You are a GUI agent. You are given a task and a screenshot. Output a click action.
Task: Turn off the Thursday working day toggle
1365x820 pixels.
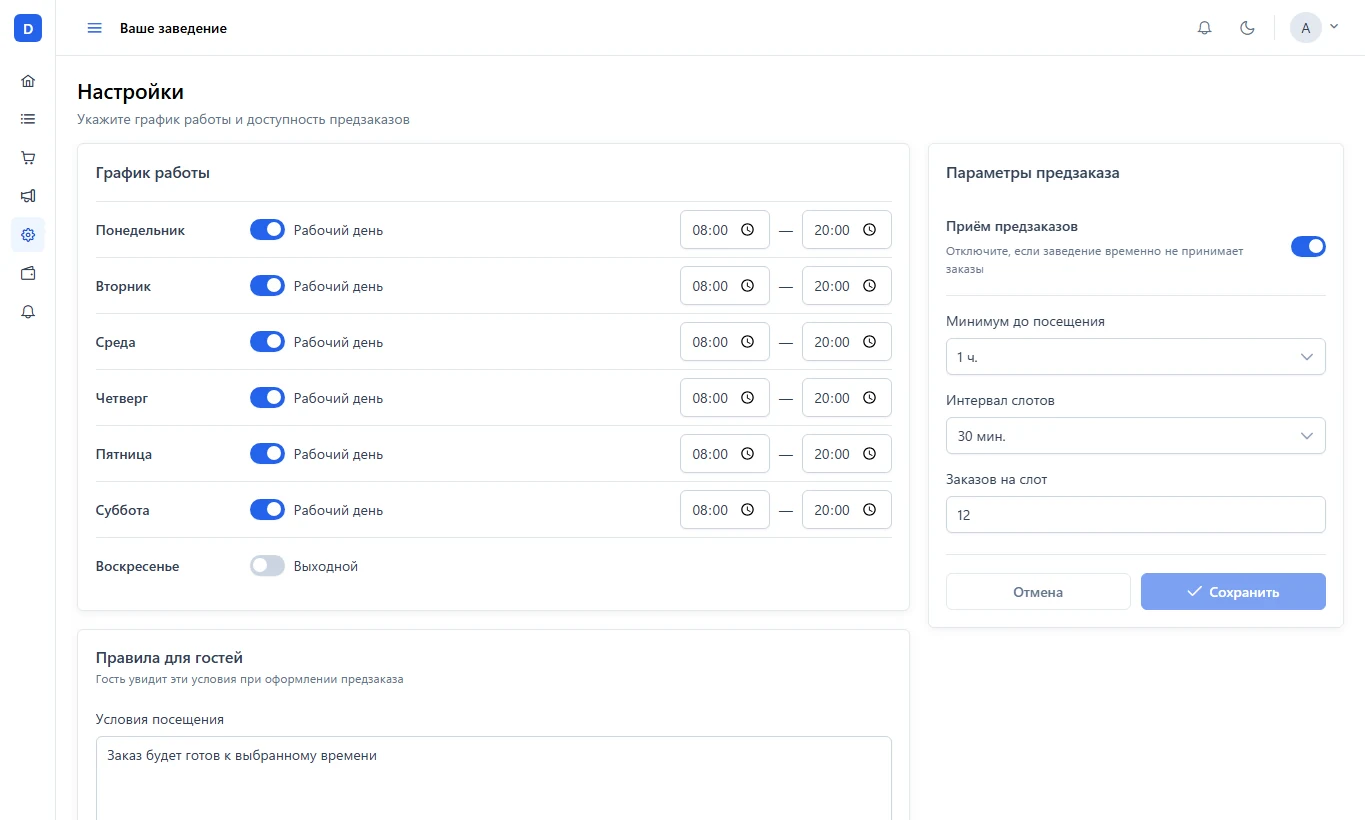click(267, 398)
